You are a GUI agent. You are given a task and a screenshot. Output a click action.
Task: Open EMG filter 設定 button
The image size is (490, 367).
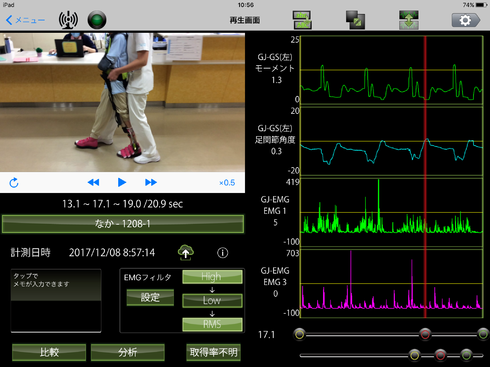point(150,297)
